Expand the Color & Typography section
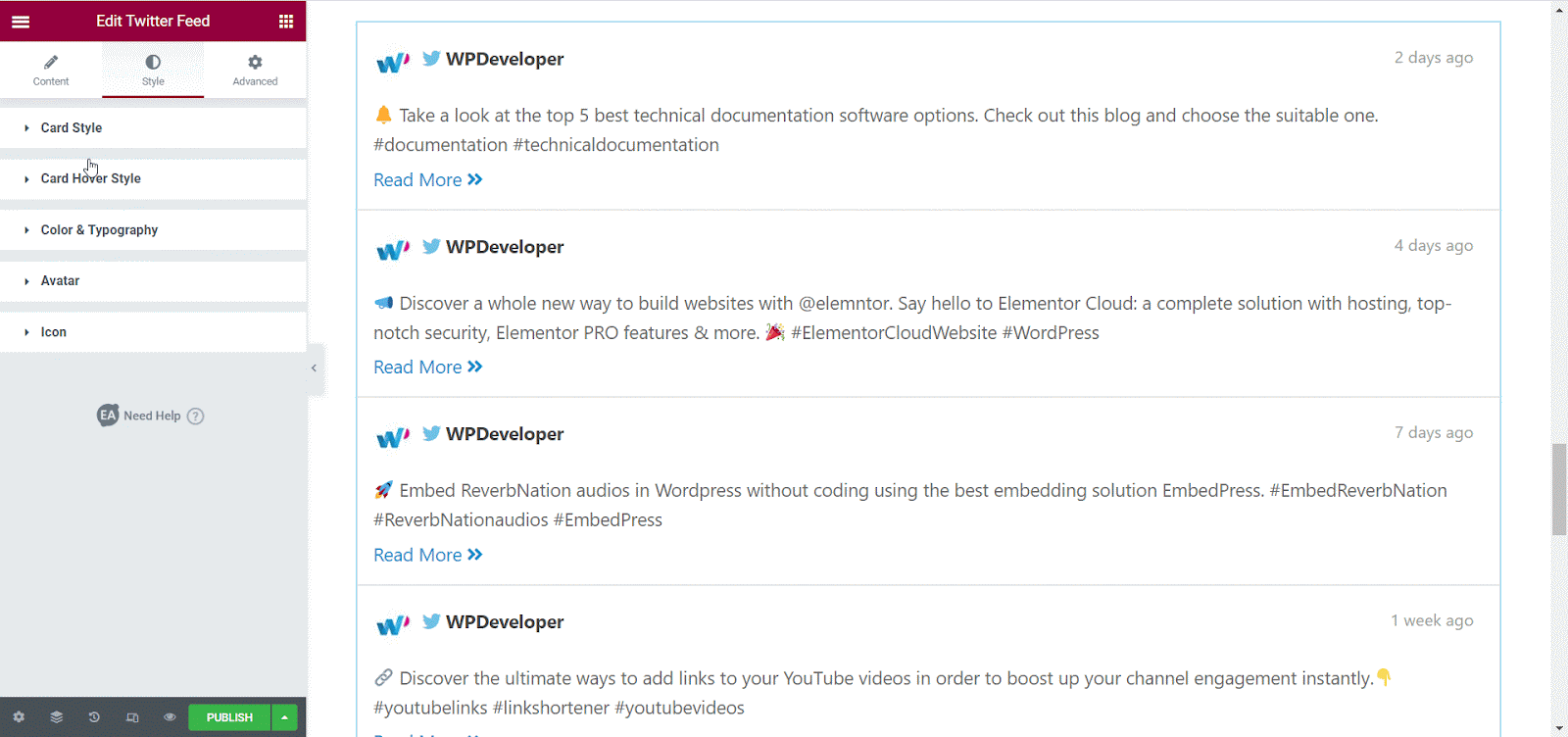This screenshot has width=1568, height=737. pyautogui.click(x=153, y=229)
